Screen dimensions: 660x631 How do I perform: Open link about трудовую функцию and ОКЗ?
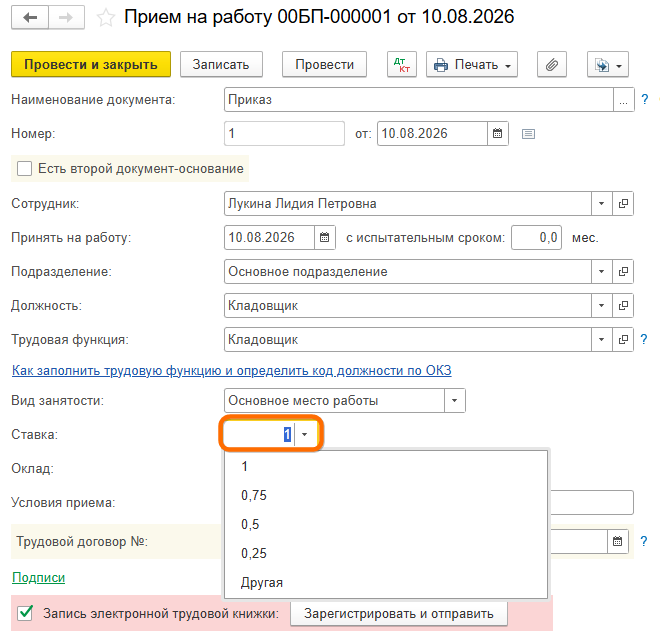pos(232,370)
